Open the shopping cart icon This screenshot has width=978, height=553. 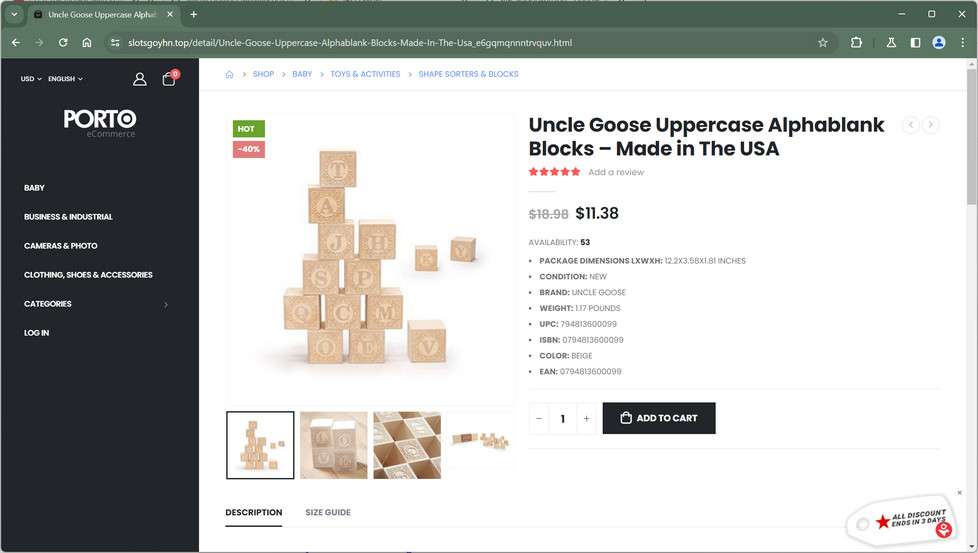[x=168, y=79]
